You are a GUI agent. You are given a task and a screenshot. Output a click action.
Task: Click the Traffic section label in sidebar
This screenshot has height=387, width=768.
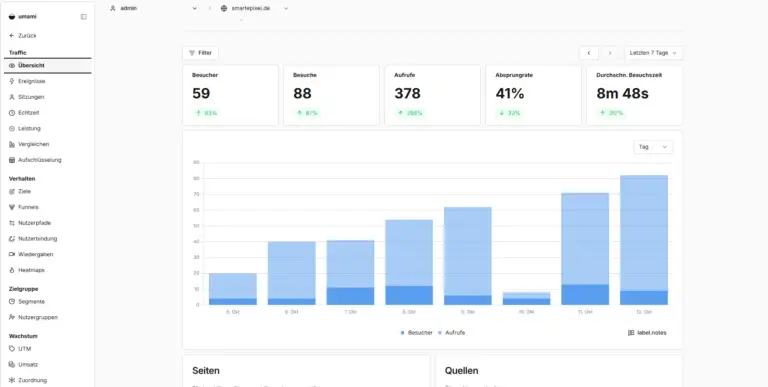[18, 52]
